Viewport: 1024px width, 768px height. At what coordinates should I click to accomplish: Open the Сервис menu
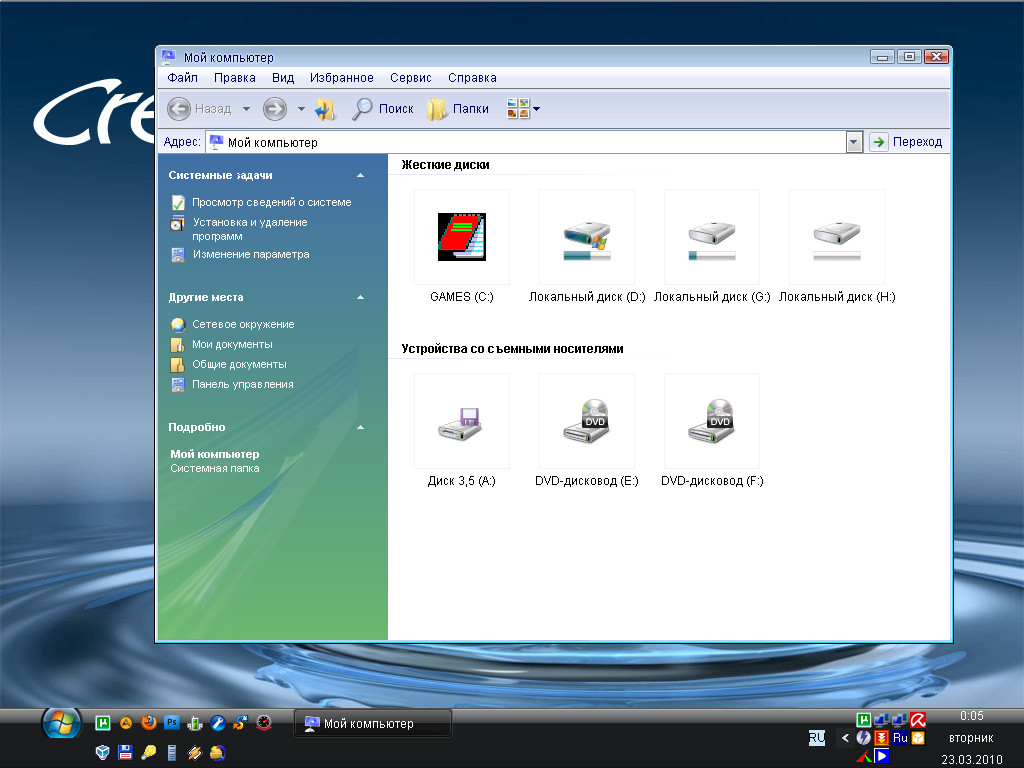(x=410, y=78)
